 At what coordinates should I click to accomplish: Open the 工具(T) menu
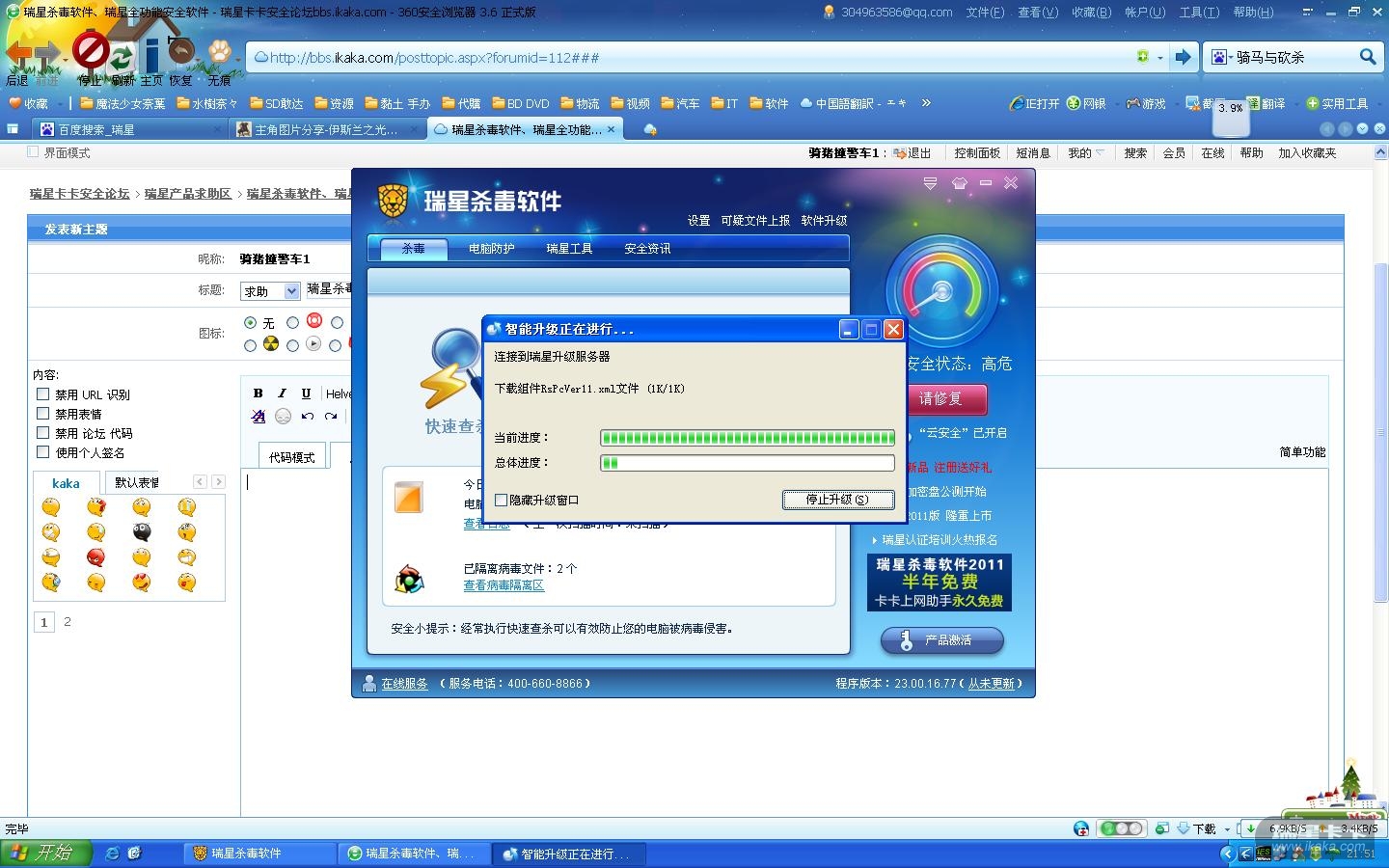[1199, 13]
